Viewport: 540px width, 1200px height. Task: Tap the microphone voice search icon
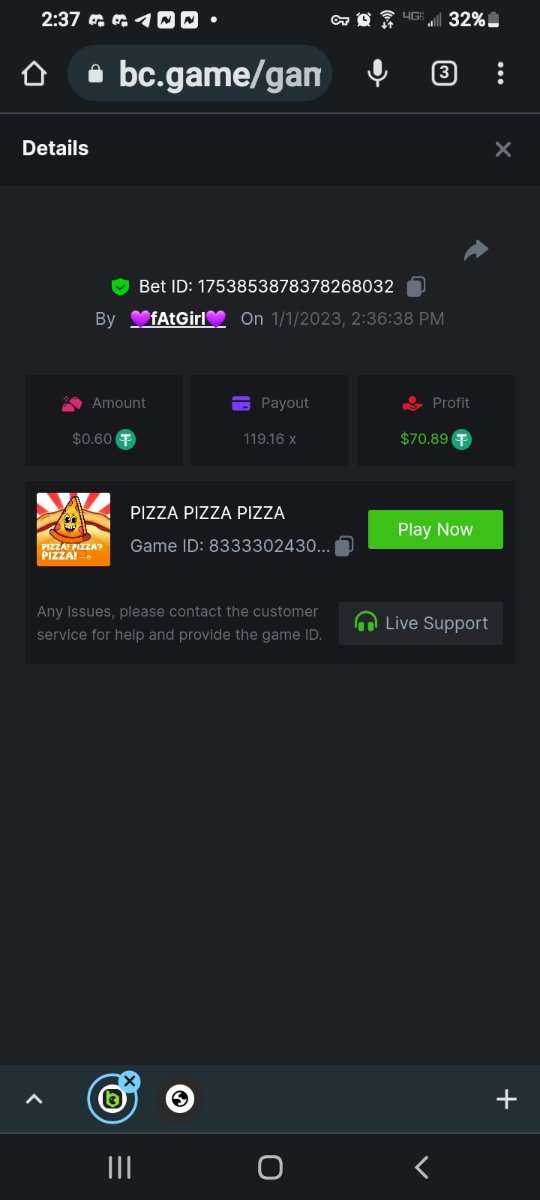coord(377,73)
